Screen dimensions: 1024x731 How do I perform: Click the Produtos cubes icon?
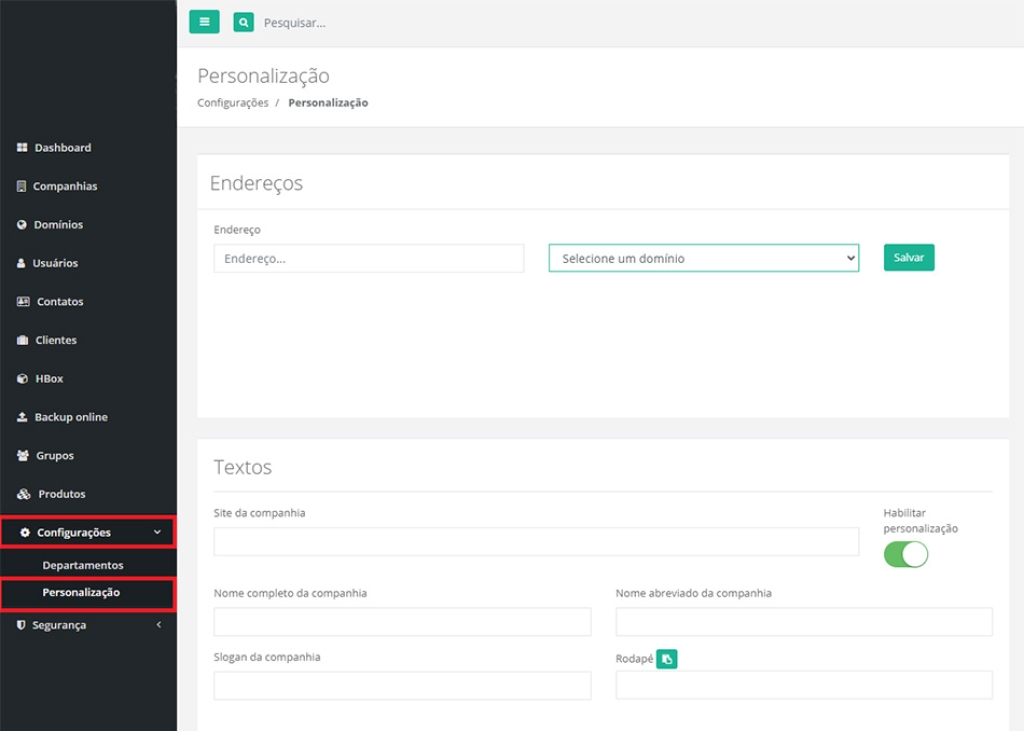tap(24, 494)
